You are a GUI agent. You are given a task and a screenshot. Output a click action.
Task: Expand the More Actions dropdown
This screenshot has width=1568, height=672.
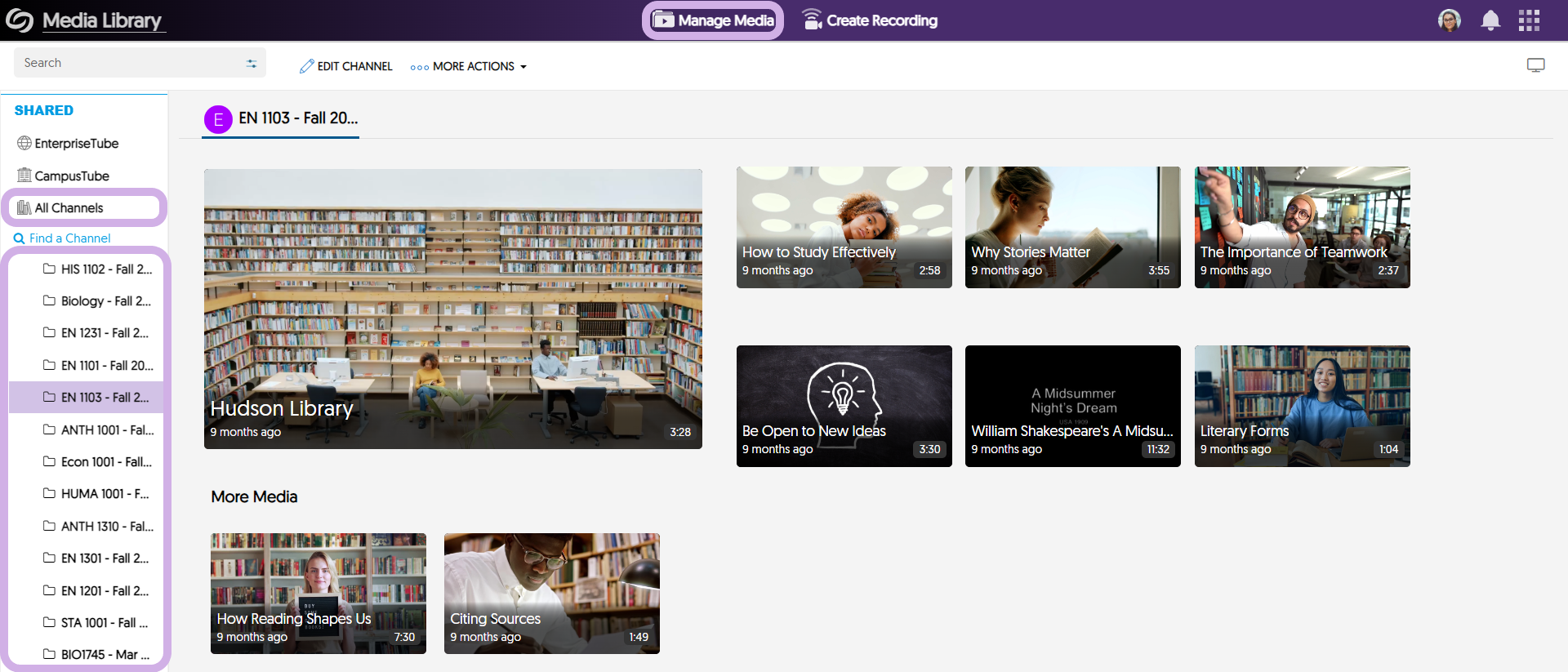click(x=469, y=66)
